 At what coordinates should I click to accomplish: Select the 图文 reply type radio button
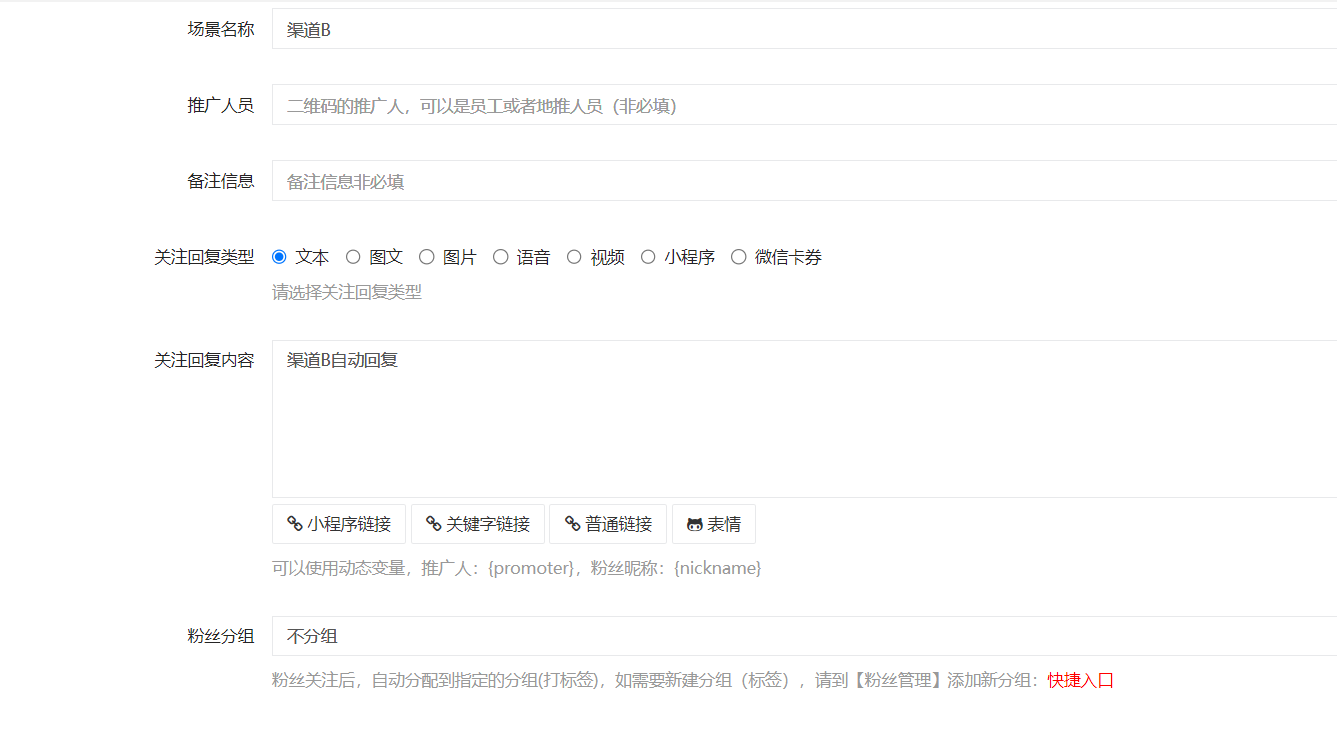[353, 256]
